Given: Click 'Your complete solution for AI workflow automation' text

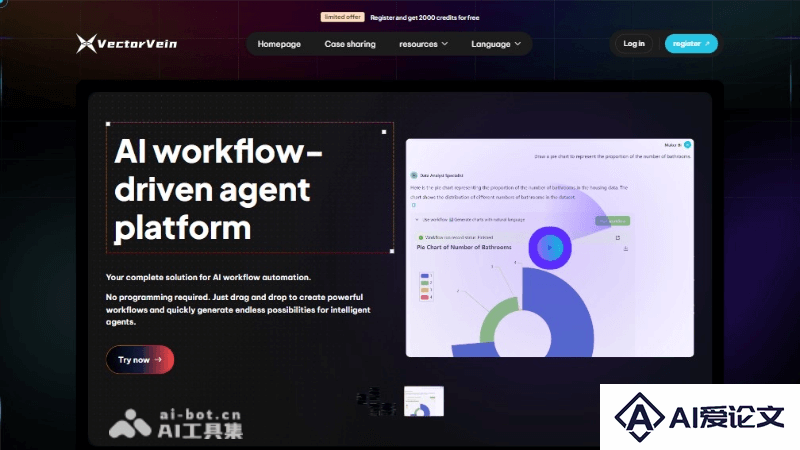Looking at the screenshot, I should tap(208, 277).
